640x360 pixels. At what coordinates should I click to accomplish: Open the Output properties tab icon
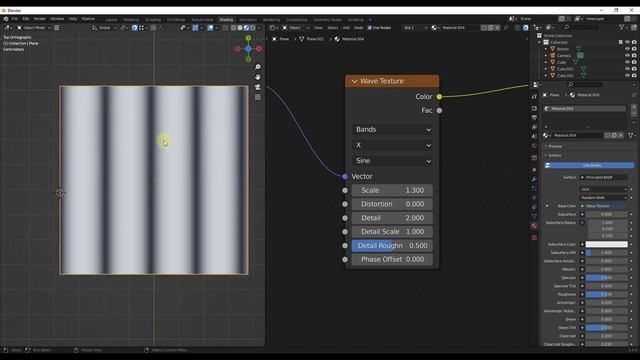(534, 118)
